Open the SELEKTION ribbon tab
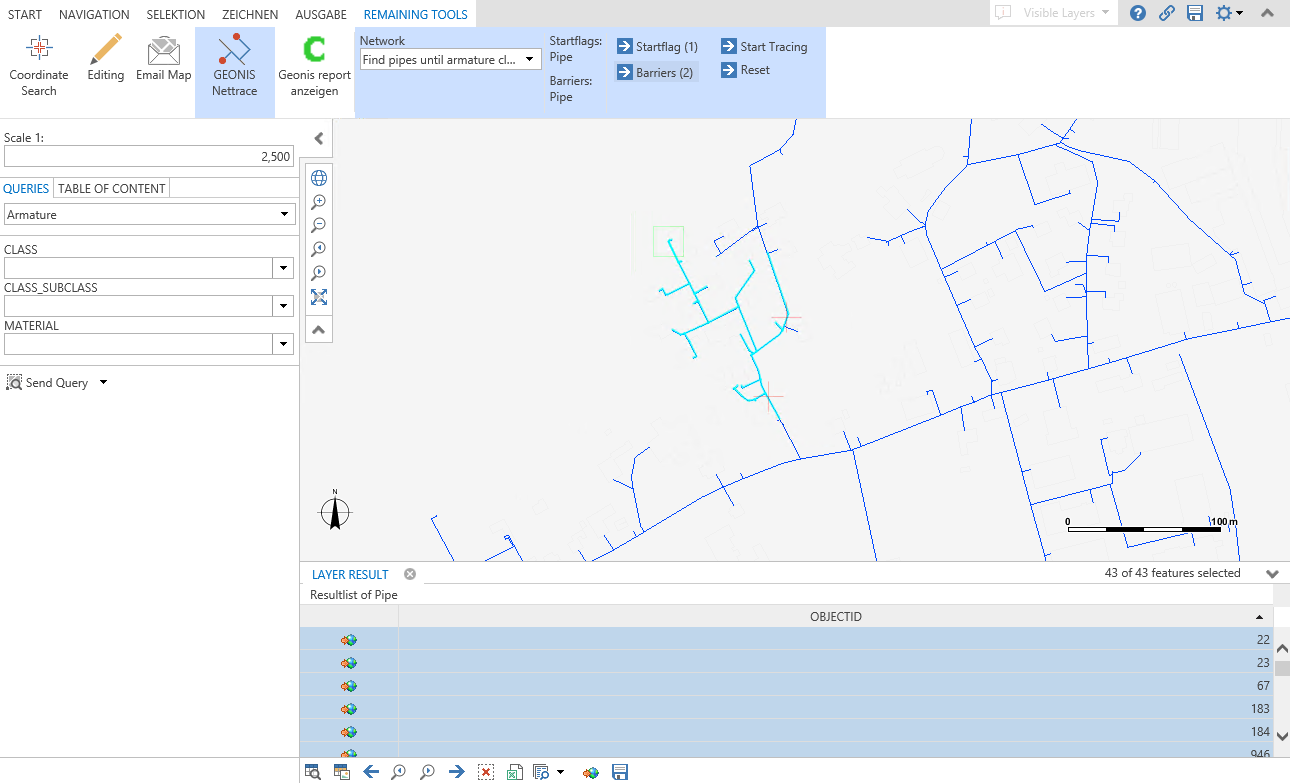This screenshot has width=1290, height=783. (x=175, y=14)
